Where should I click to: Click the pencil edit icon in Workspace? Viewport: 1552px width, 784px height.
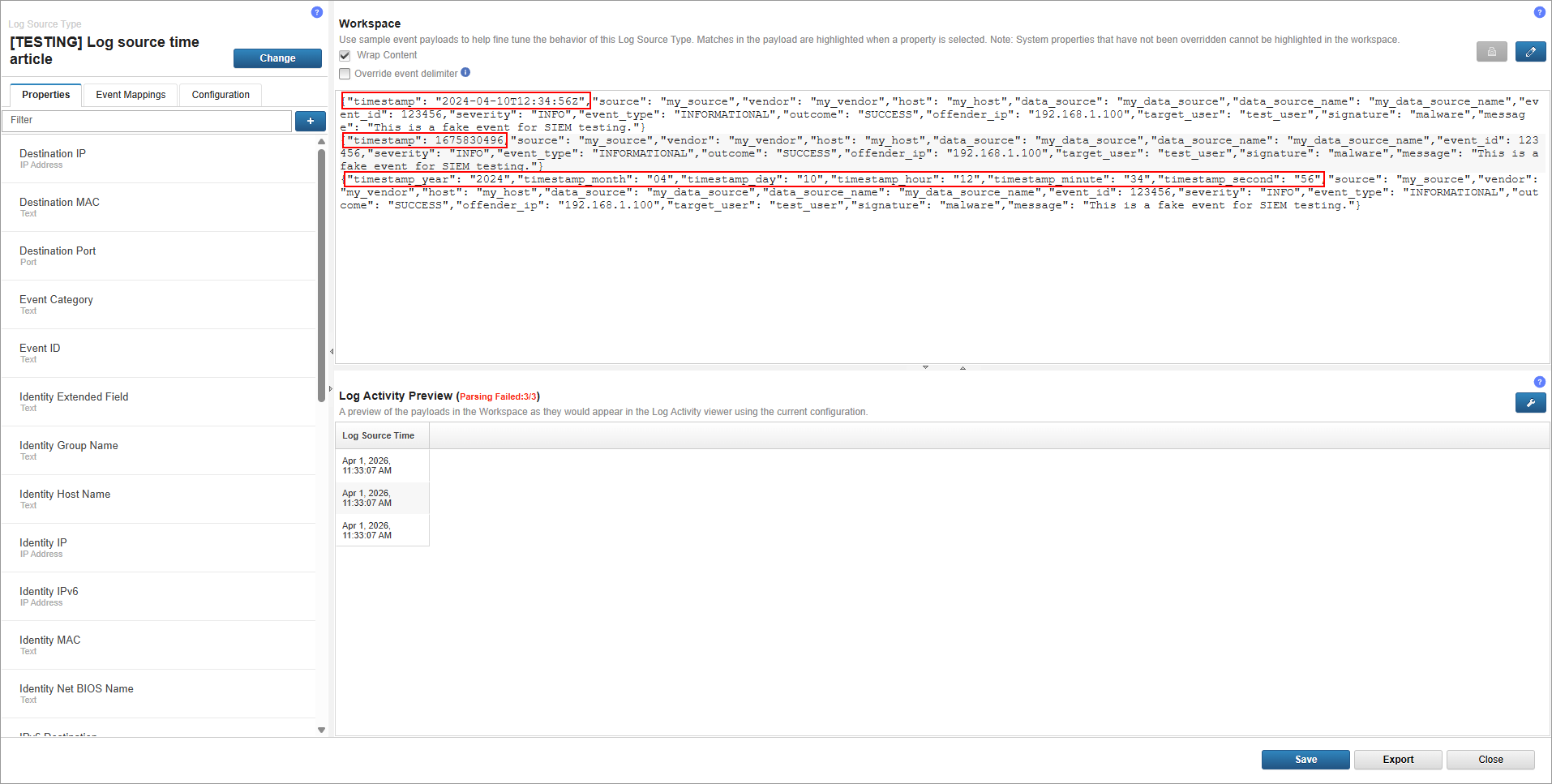tap(1530, 52)
